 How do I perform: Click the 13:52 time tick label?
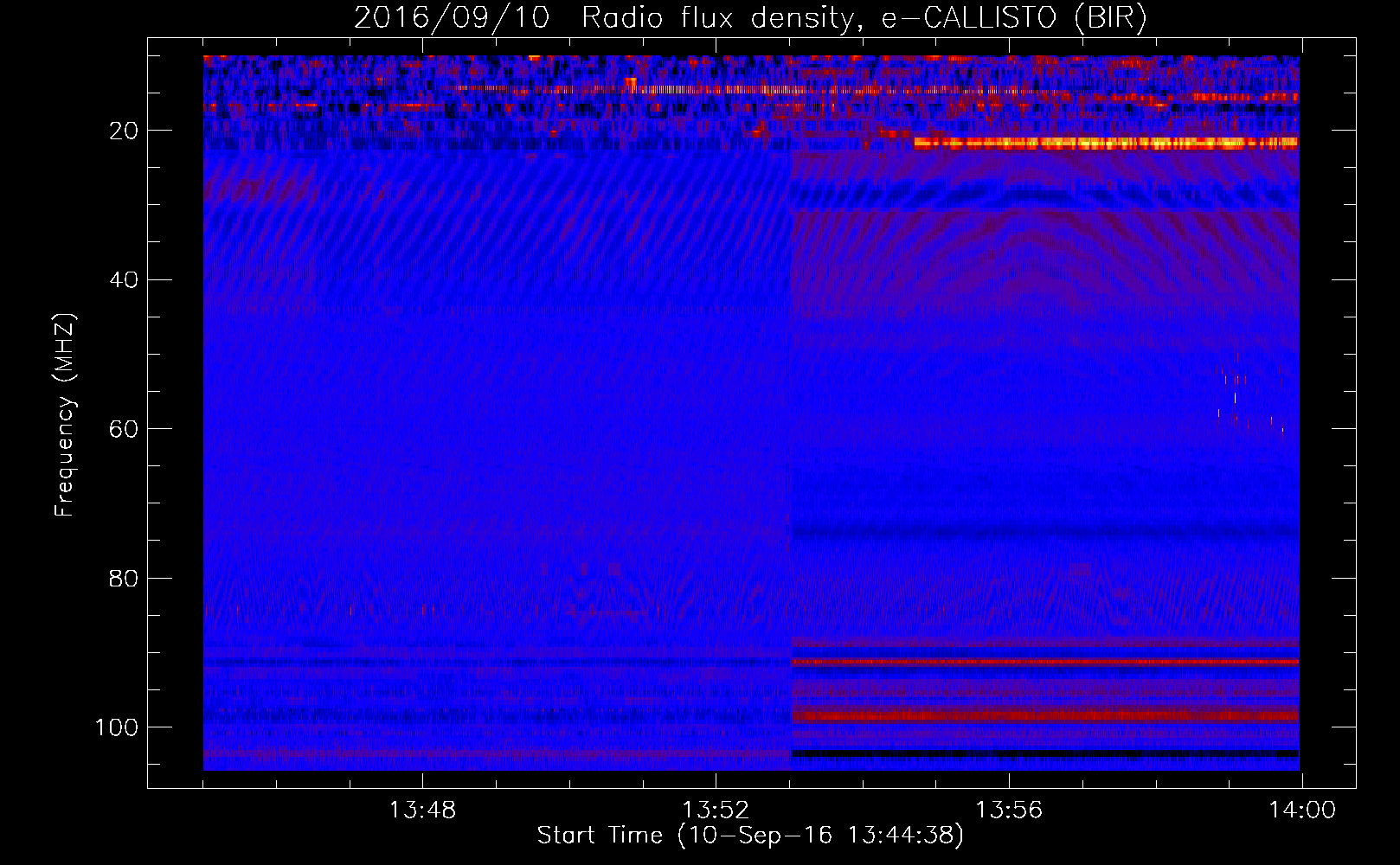click(716, 811)
